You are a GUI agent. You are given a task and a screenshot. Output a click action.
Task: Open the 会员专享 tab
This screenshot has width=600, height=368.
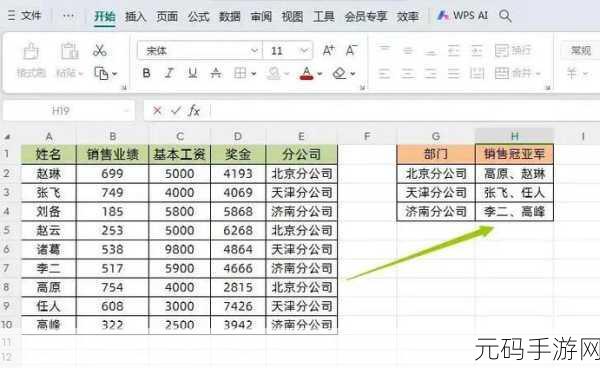(366, 16)
